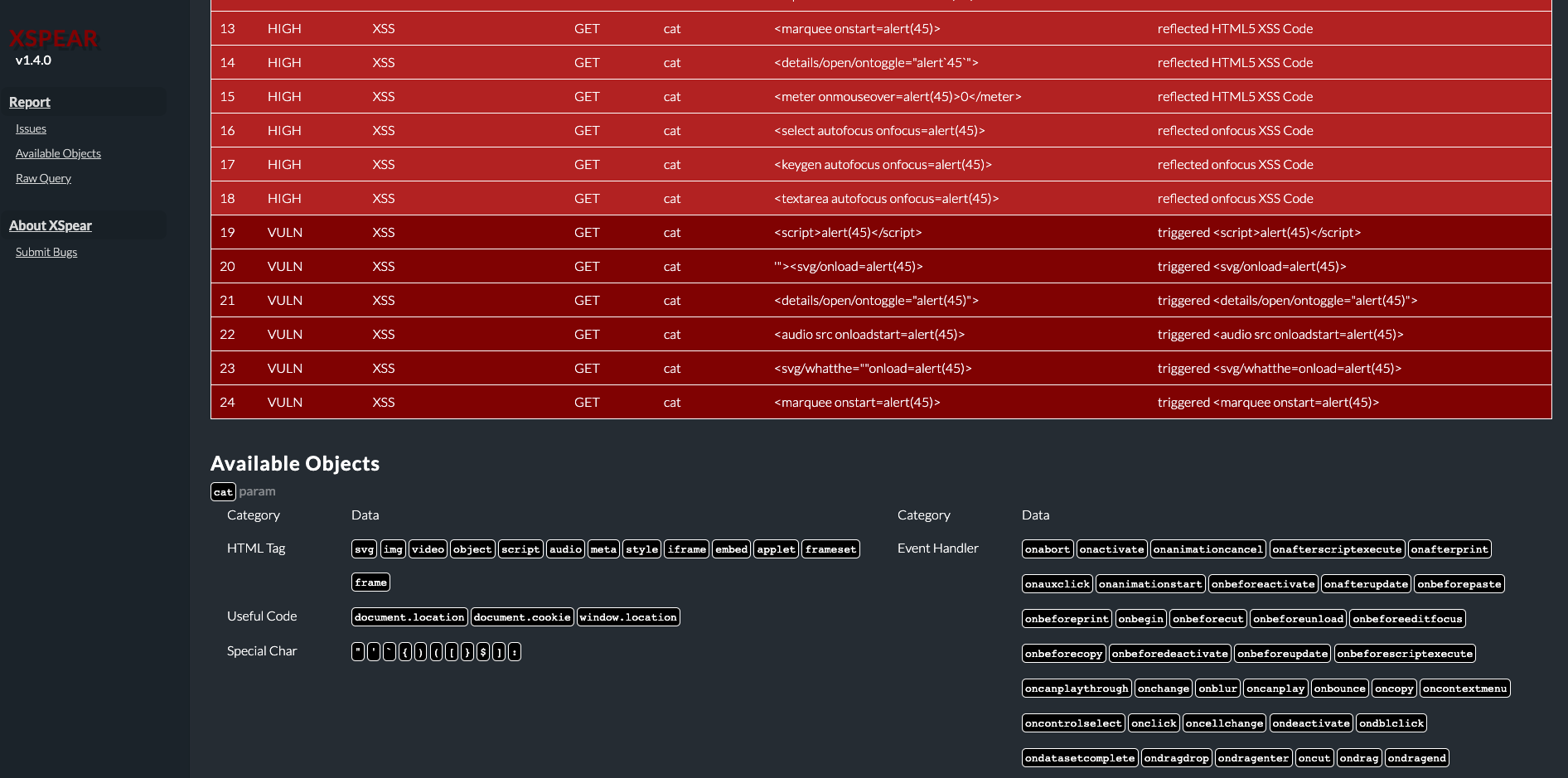Click the 'meta' tag badge
Screen dimensions: 1568x778
[603, 549]
